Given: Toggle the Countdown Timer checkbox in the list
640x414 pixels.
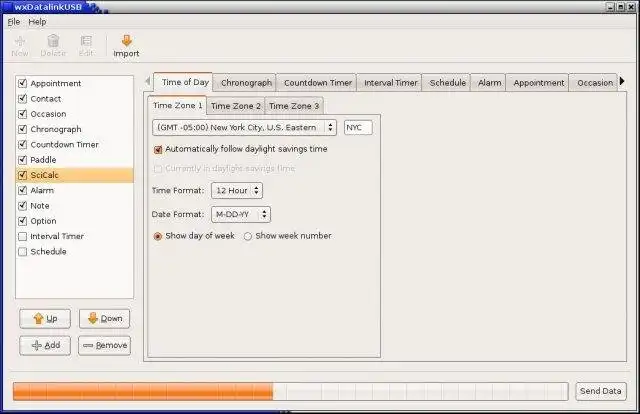Looking at the screenshot, I should click(x=22, y=145).
